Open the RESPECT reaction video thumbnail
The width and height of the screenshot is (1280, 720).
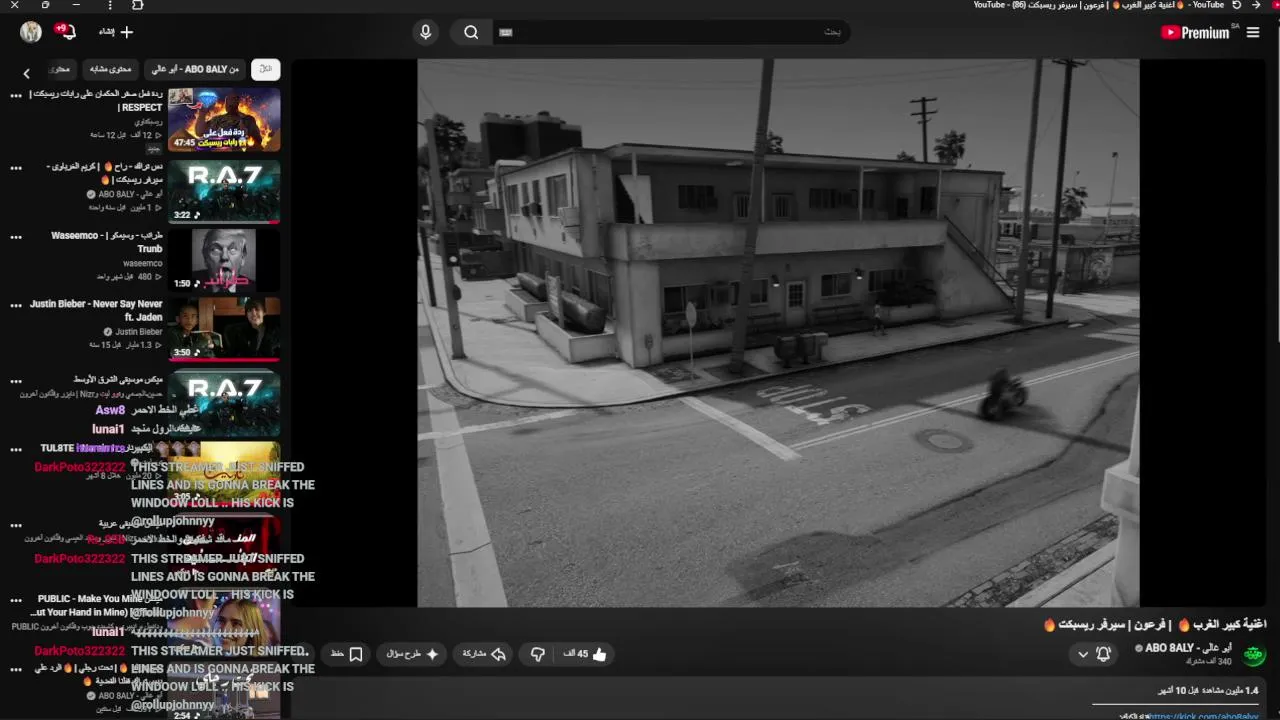[224, 119]
